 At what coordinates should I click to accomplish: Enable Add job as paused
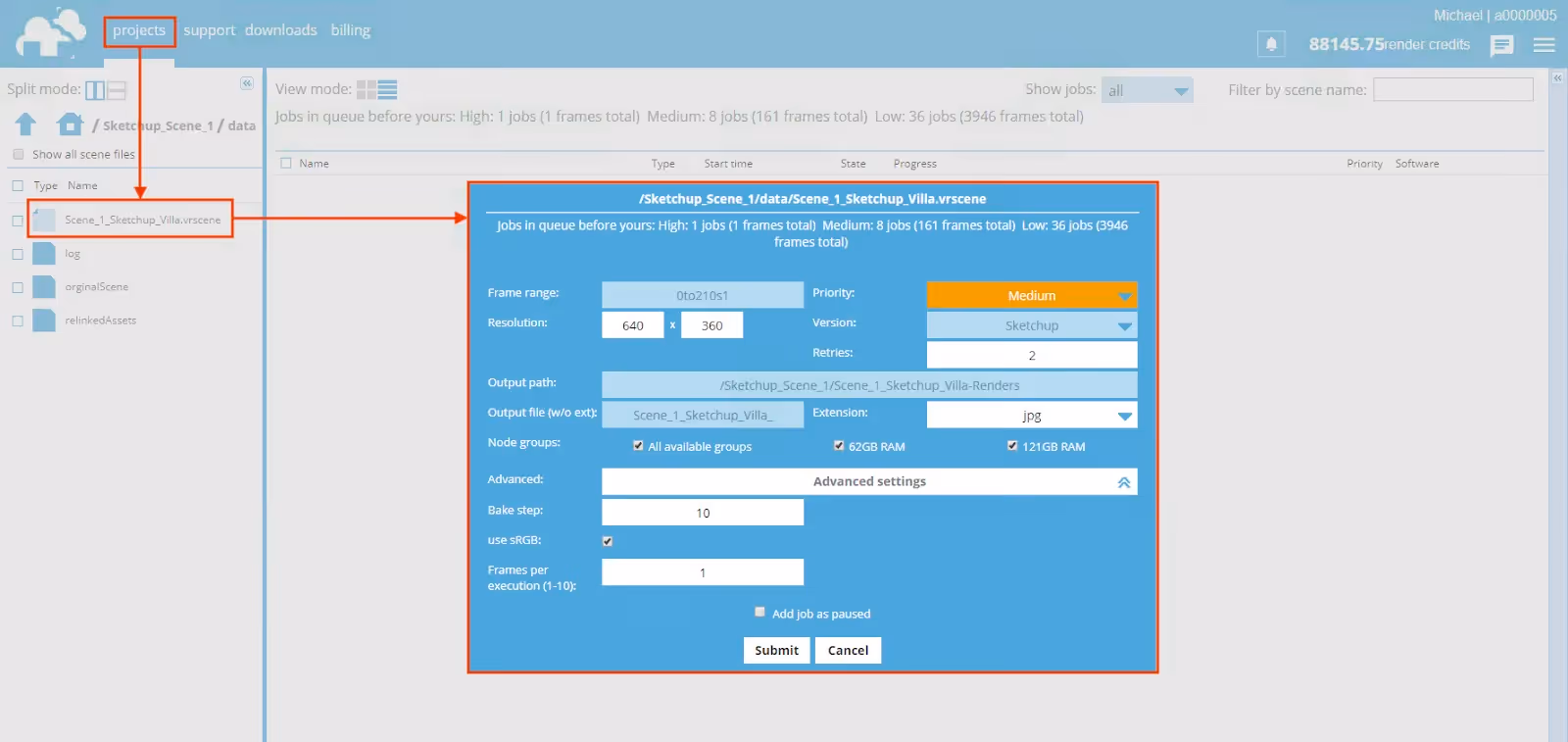coord(759,612)
